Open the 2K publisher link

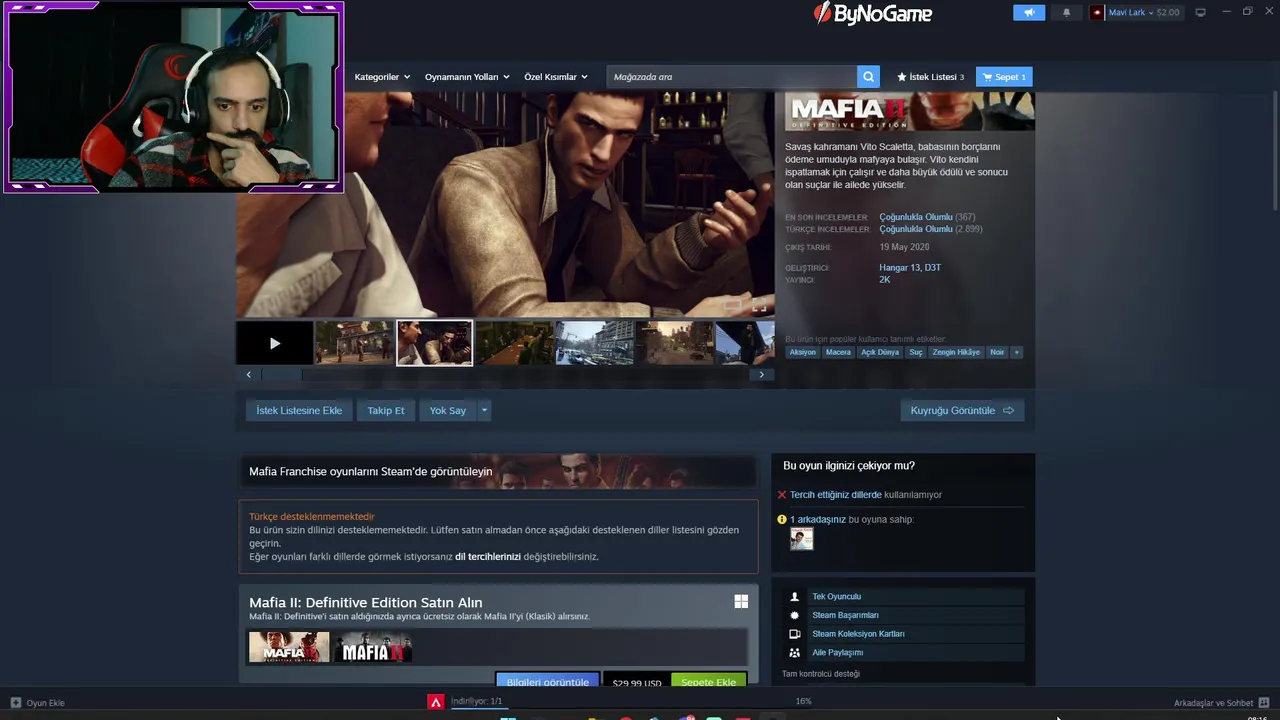[x=885, y=280]
